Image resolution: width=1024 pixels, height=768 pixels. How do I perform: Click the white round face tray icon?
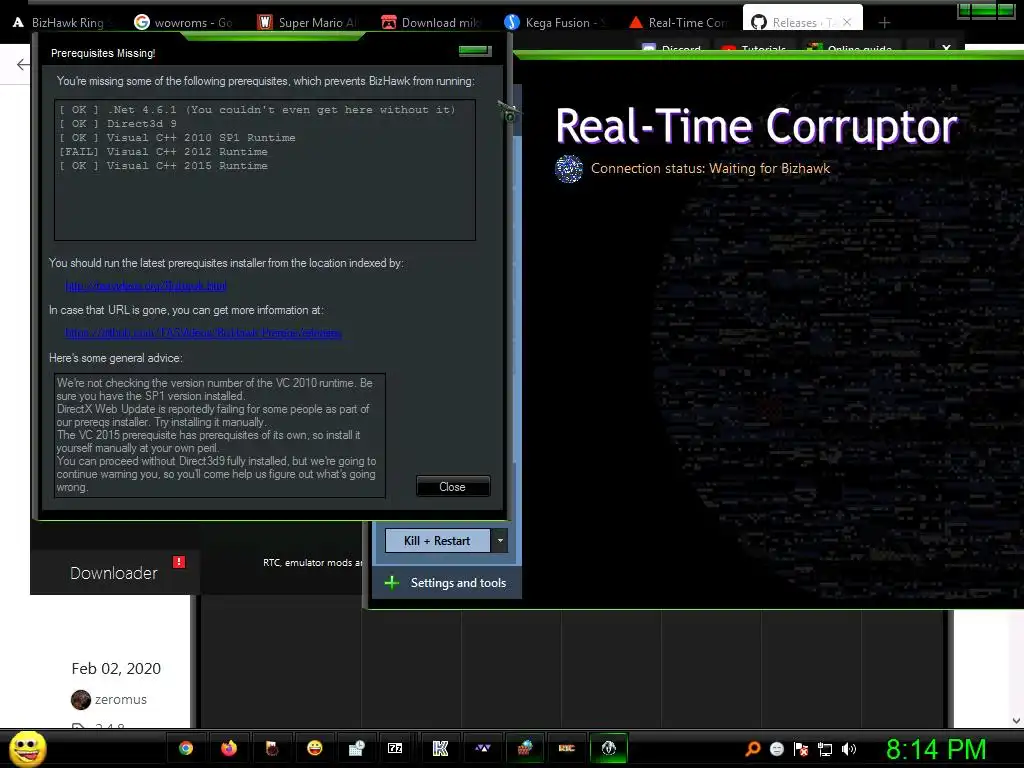pos(776,749)
